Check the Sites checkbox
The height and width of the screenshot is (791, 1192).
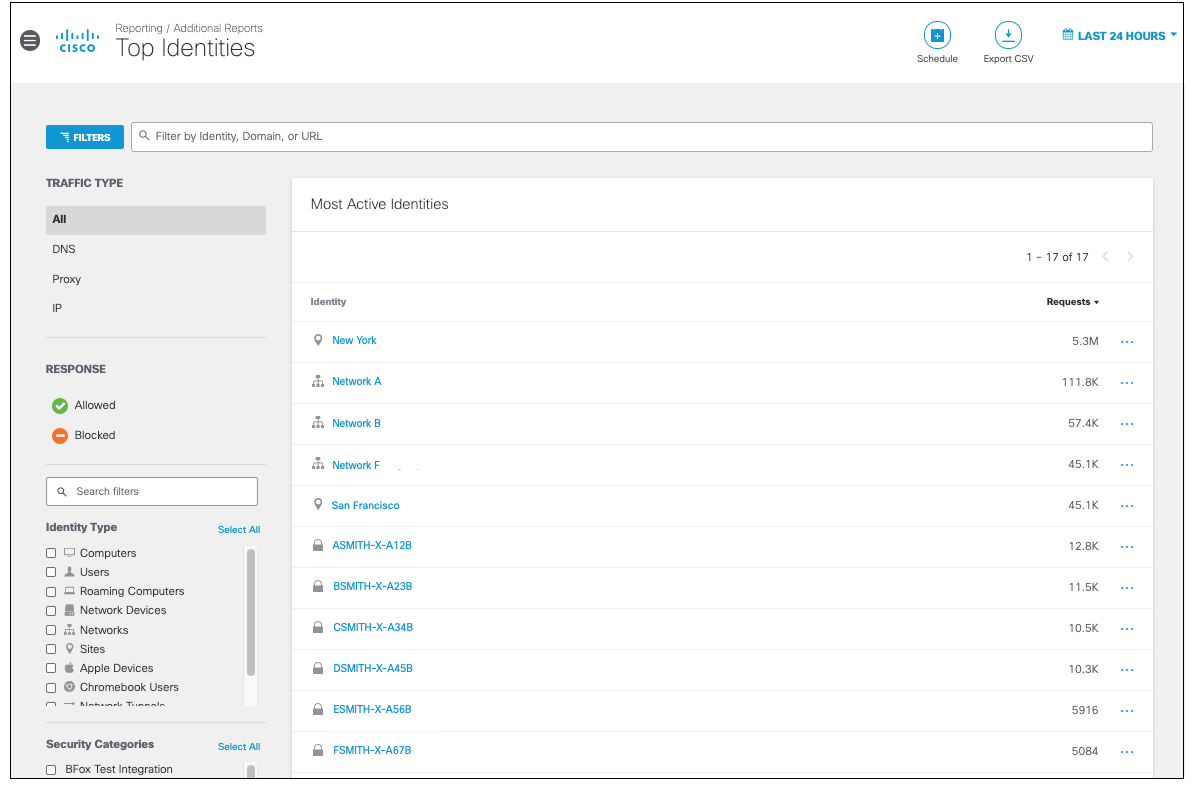tap(51, 649)
